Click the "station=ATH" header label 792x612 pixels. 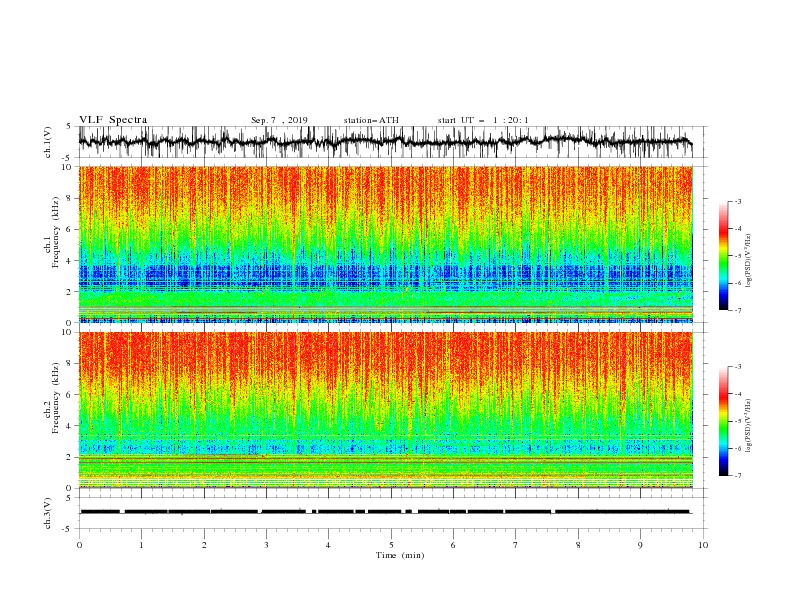click(x=371, y=120)
